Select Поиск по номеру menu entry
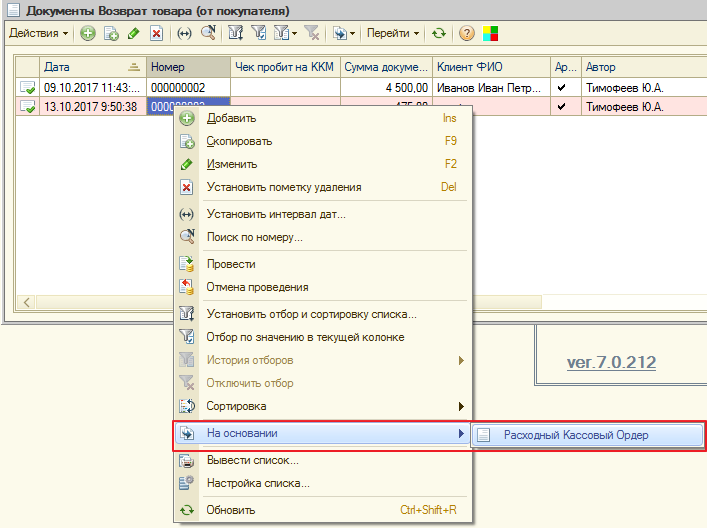Image resolution: width=707 pixels, height=528 pixels. click(x=323, y=237)
